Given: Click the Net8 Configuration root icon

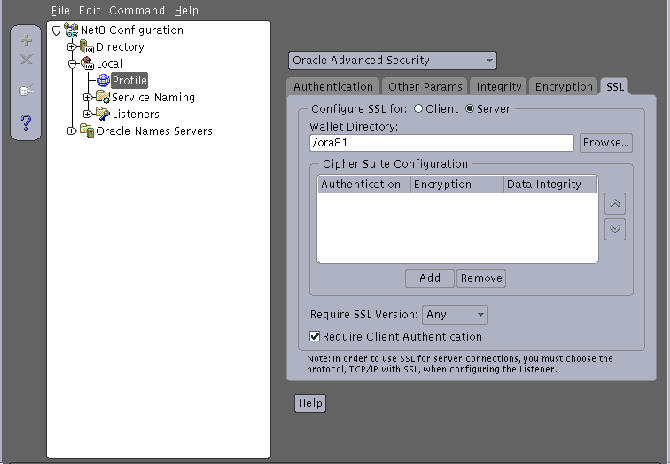Looking at the screenshot, I should coord(71,30).
